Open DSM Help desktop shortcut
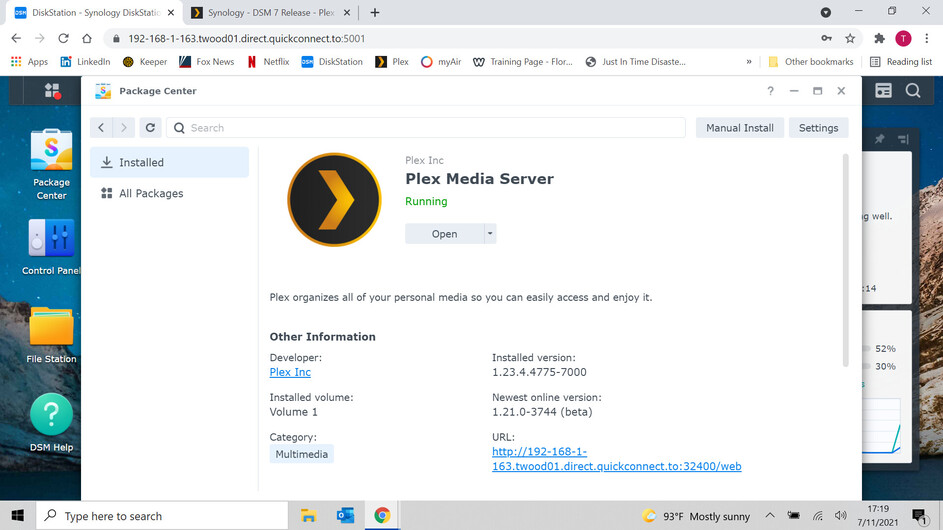This screenshot has width=943, height=530. tap(51, 423)
